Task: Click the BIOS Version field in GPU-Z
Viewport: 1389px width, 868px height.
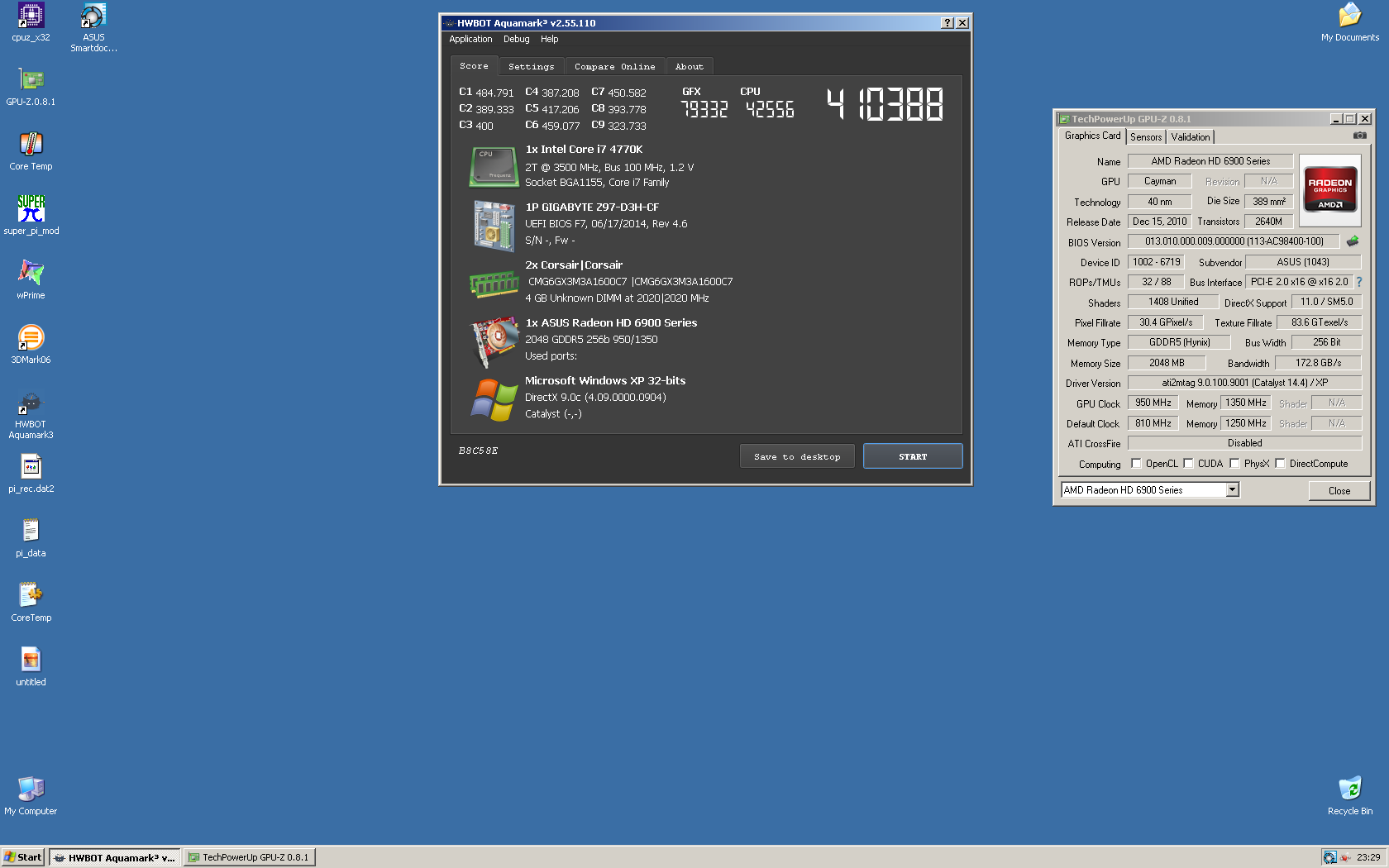Action: (x=1234, y=241)
